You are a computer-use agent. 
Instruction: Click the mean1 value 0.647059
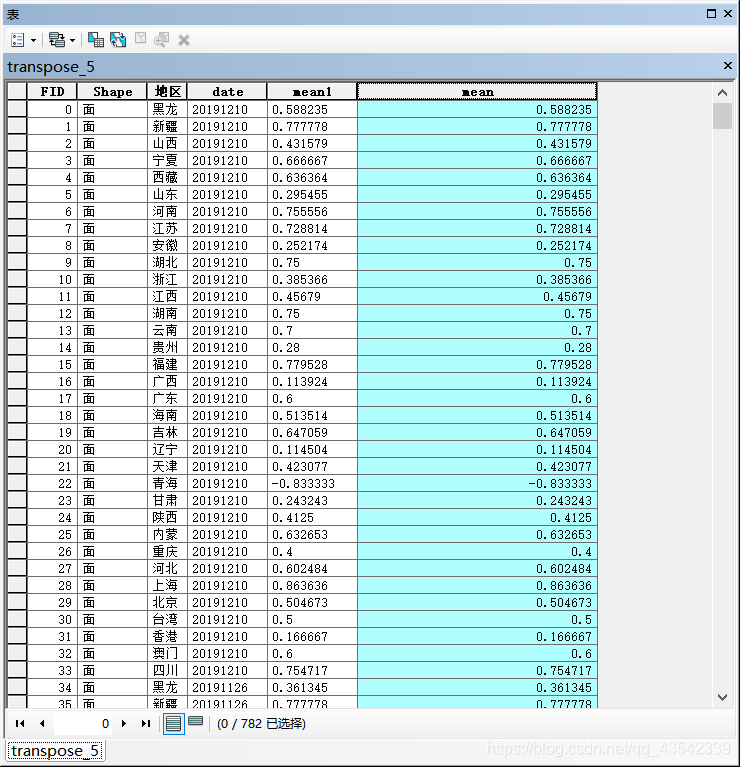coord(312,432)
